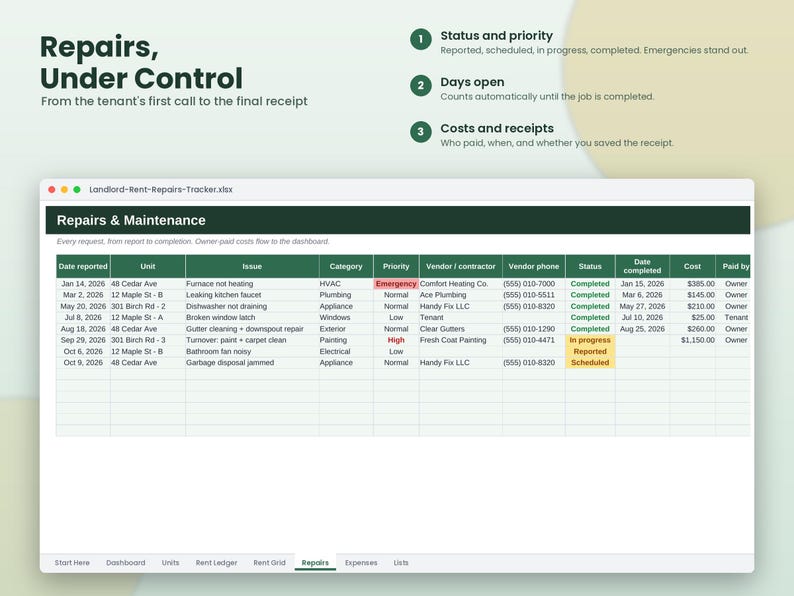Select the $385.00 cost cell
This screenshot has height=596, width=794.
[692, 284]
